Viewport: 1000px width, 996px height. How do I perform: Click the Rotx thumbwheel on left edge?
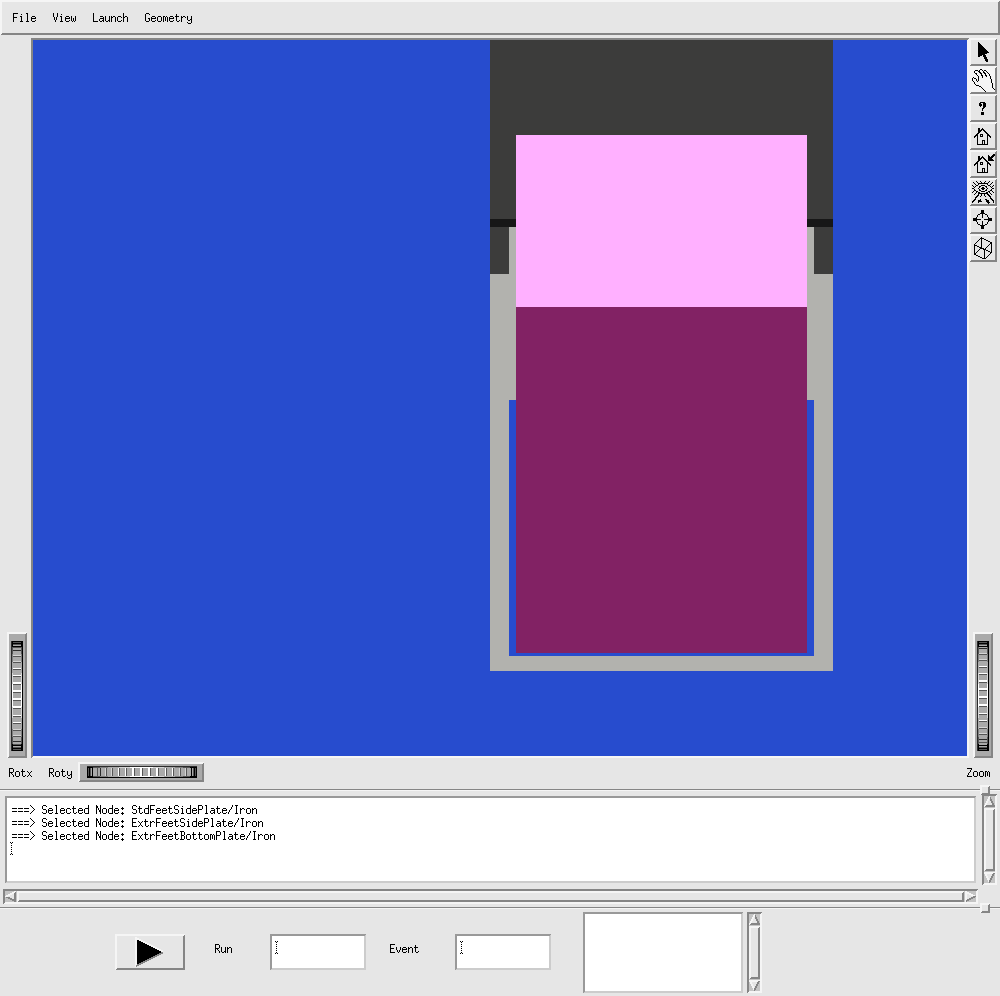pos(17,695)
